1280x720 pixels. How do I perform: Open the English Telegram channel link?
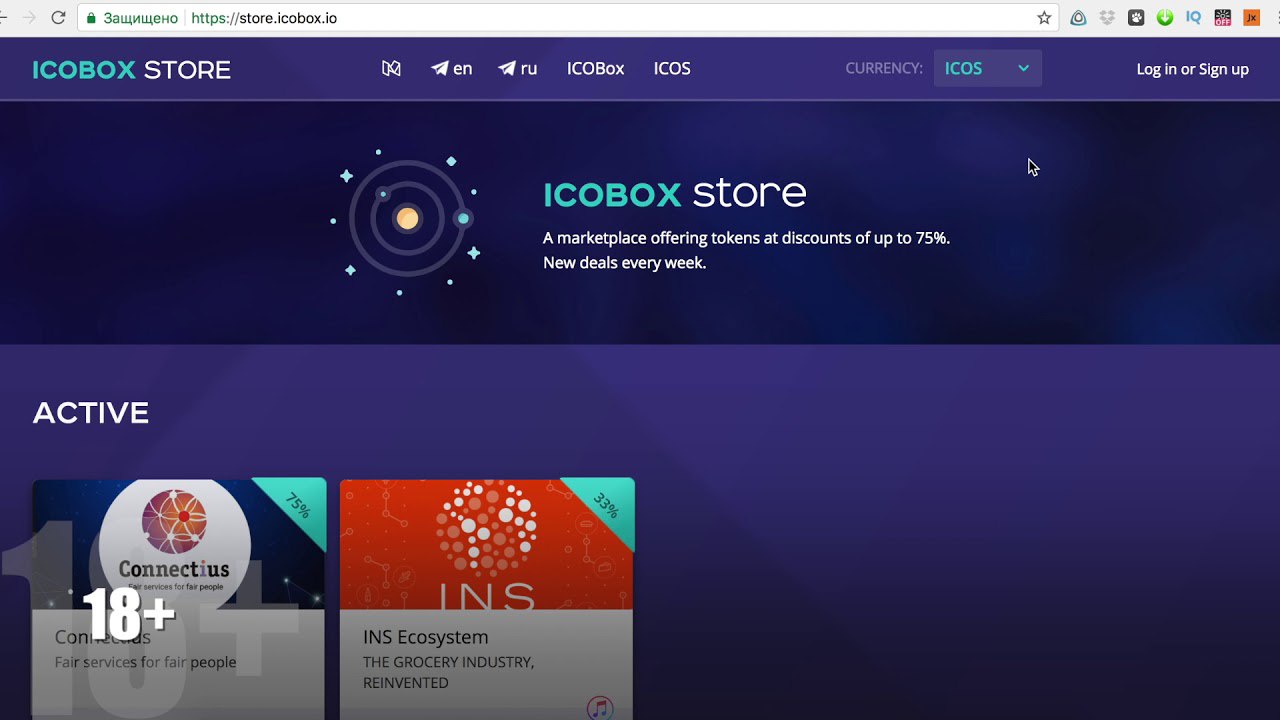coord(452,69)
